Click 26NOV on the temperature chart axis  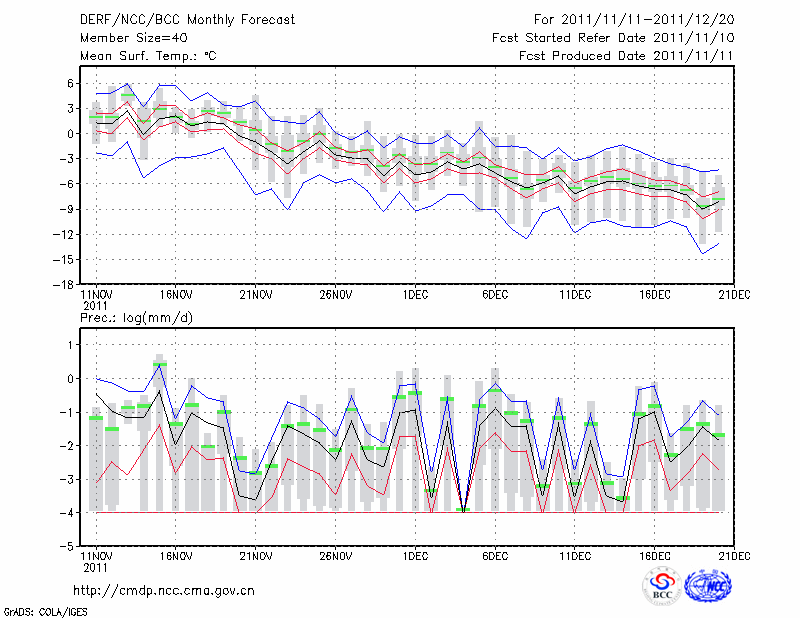336,295
